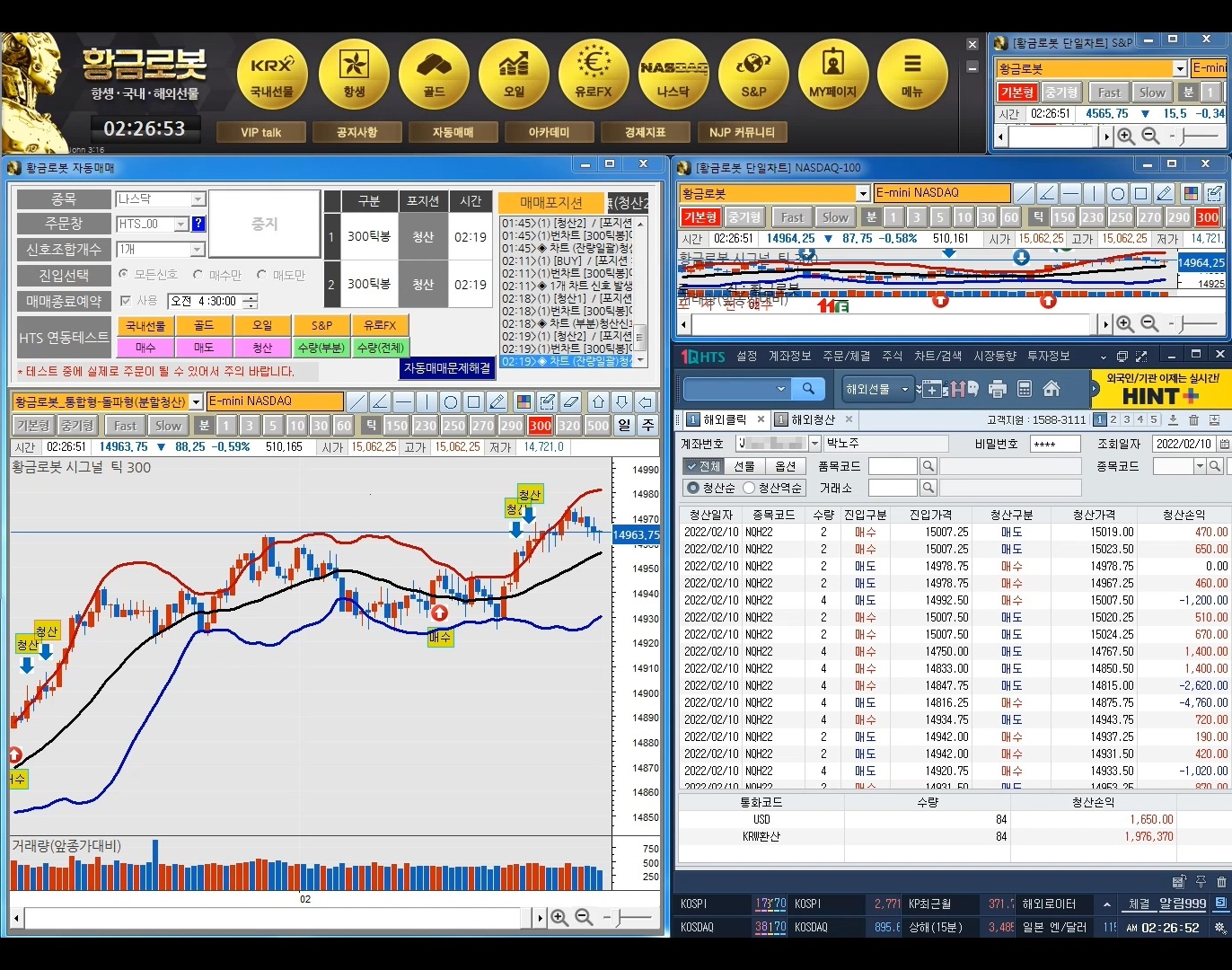Expand 해외선물 dropdown in HTS toolbar
Viewport: 1232px width, 970px height.
click(x=904, y=389)
